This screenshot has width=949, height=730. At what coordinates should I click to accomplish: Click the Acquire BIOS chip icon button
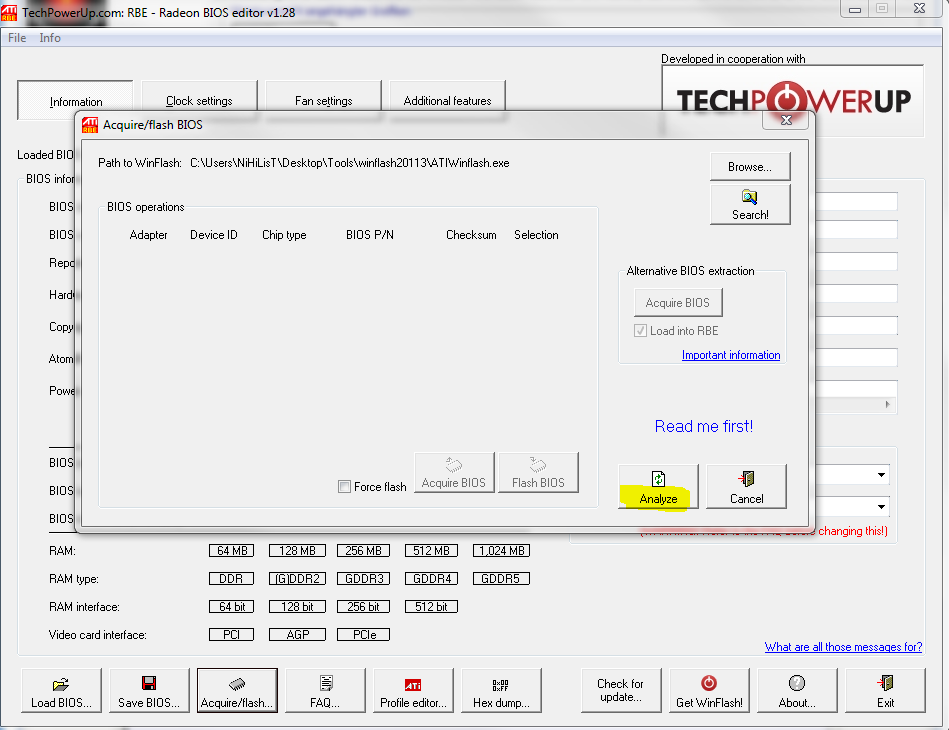(454, 473)
